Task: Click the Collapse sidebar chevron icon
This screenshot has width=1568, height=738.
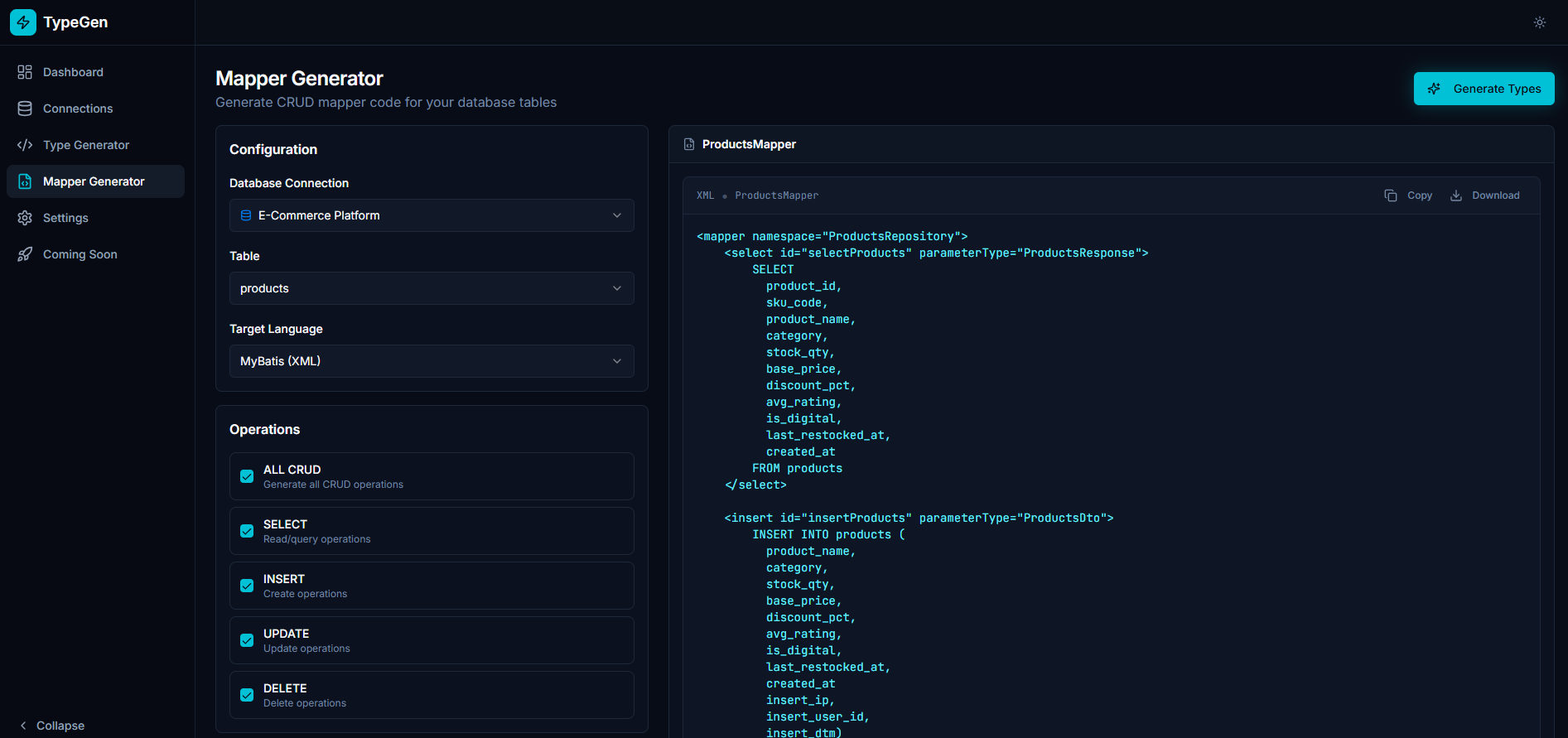Action: (23, 726)
